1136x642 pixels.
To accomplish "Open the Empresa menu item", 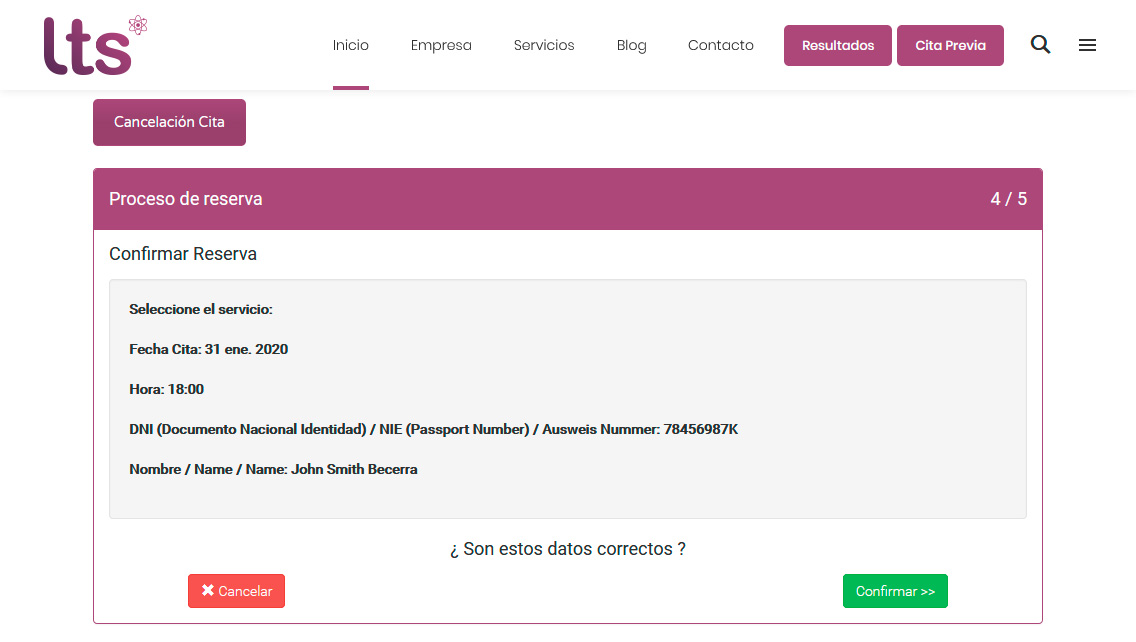I will coord(441,45).
